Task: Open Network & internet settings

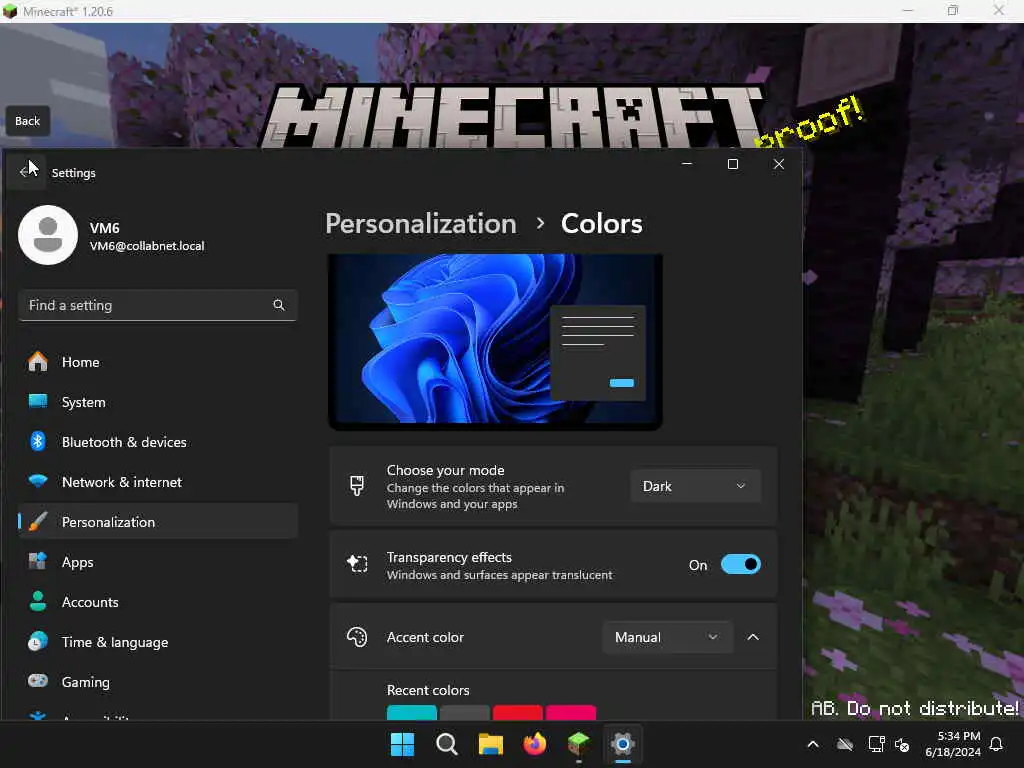Action: coord(158,482)
